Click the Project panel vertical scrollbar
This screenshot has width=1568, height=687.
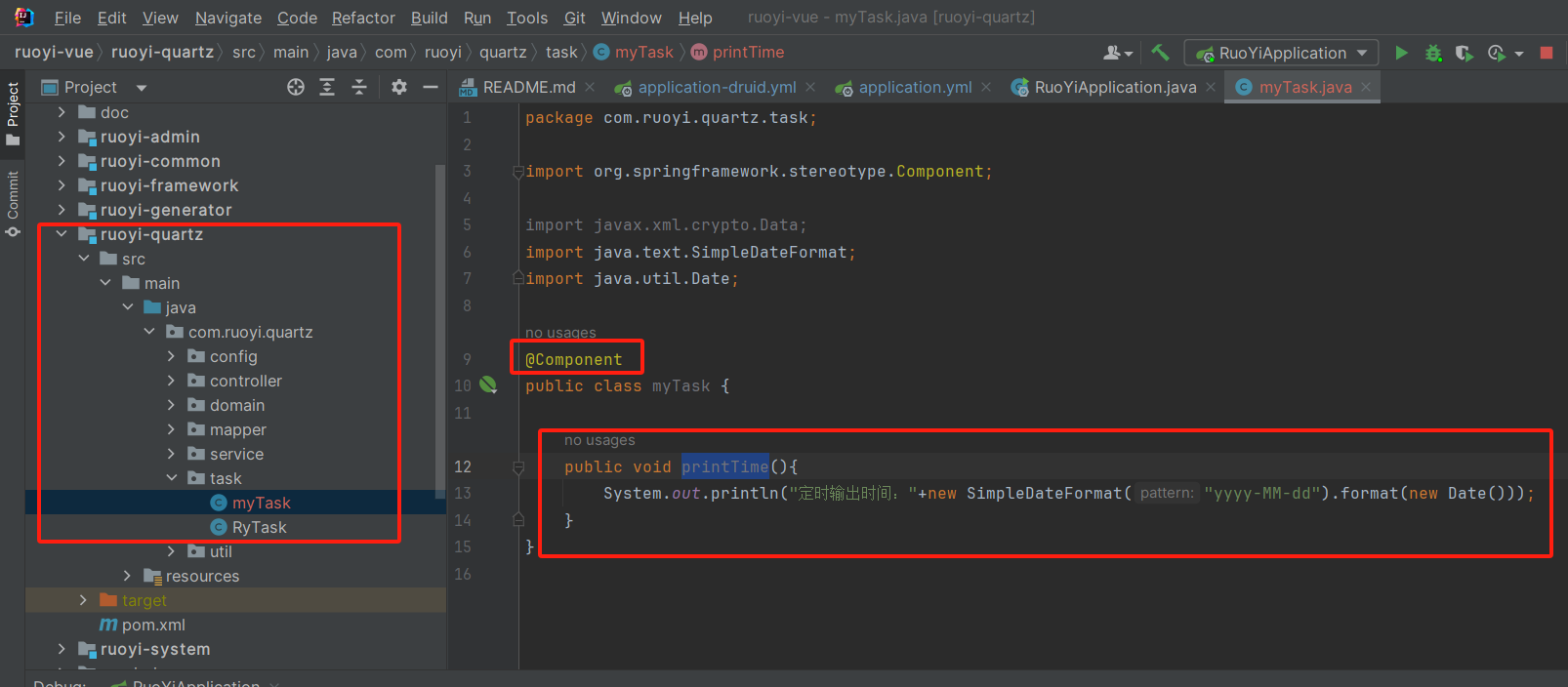[440, 332]
